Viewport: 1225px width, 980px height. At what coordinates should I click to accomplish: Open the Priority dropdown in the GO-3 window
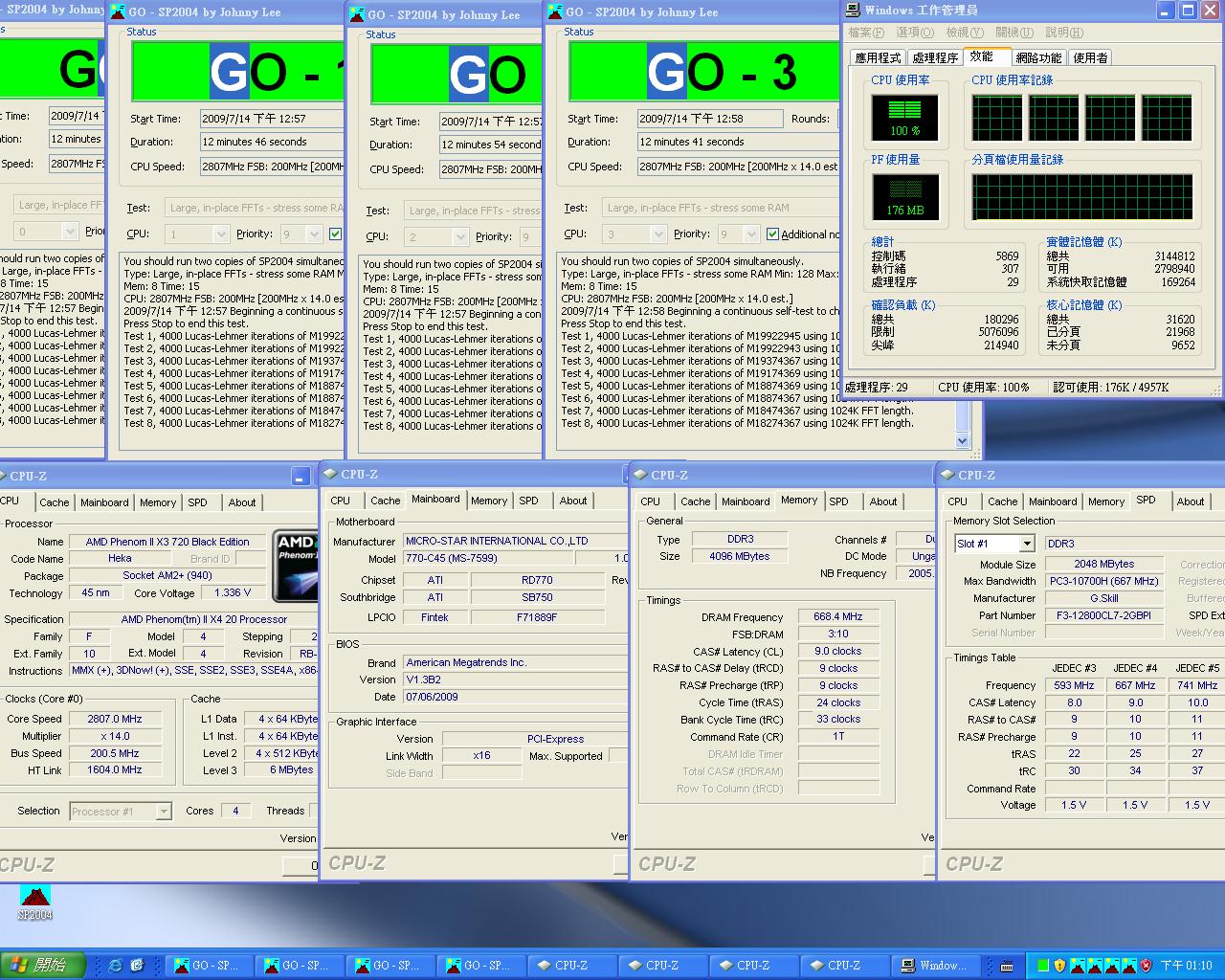pos(749,234)
